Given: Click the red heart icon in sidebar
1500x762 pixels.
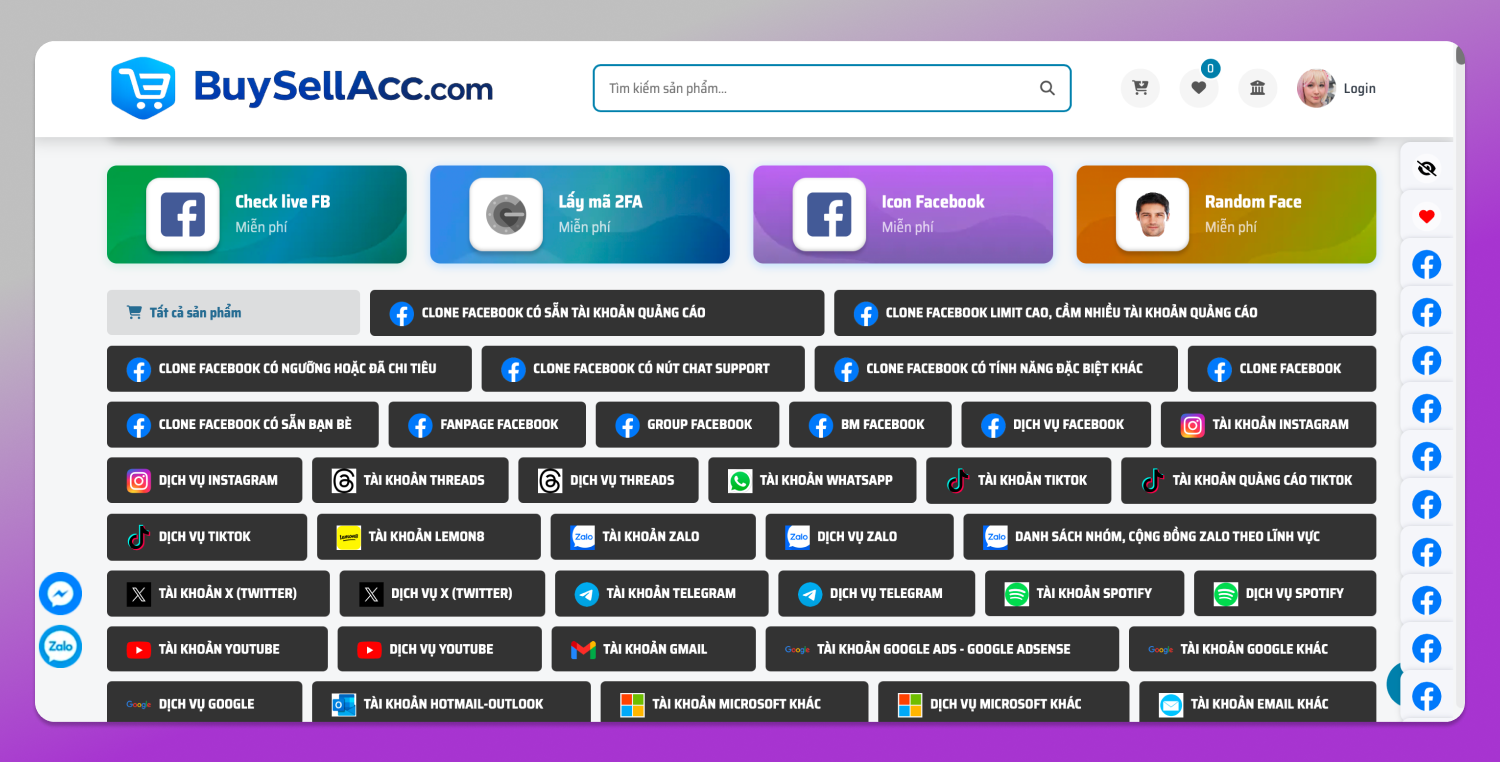Looking at the screenshot, I should [1427, 216].
